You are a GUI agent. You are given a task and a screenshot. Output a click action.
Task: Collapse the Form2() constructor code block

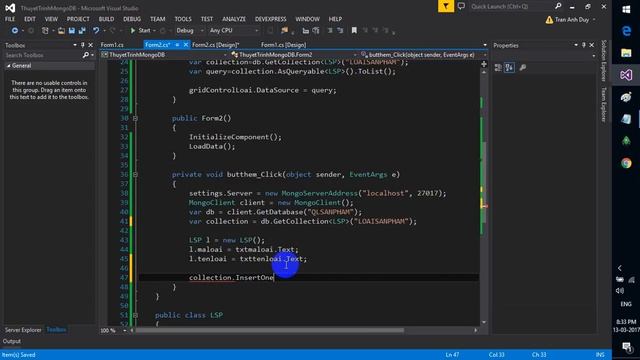click(135, 118)
